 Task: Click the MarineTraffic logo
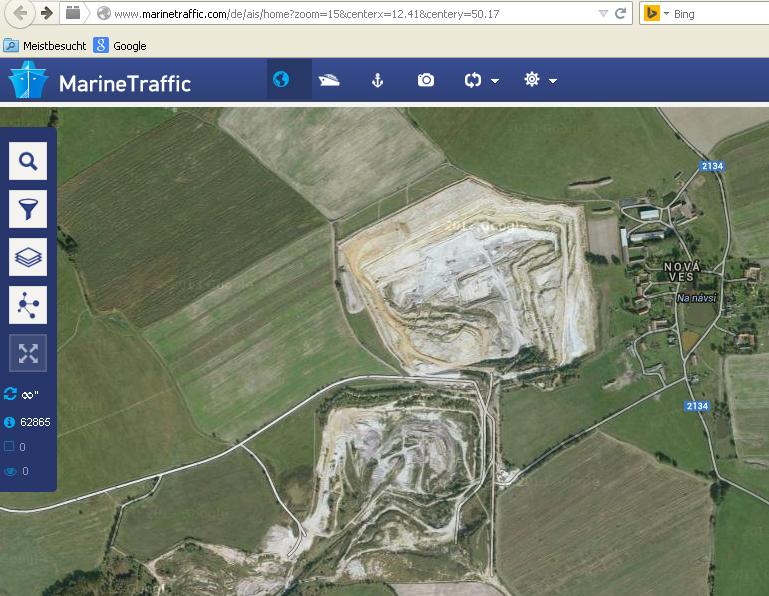click(x=100, y=82)
